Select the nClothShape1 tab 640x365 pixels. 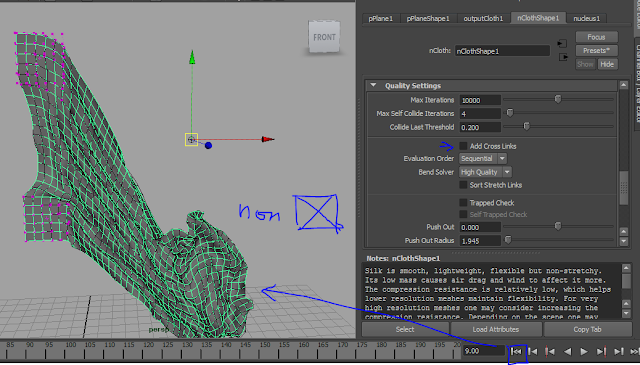point(538,18)
